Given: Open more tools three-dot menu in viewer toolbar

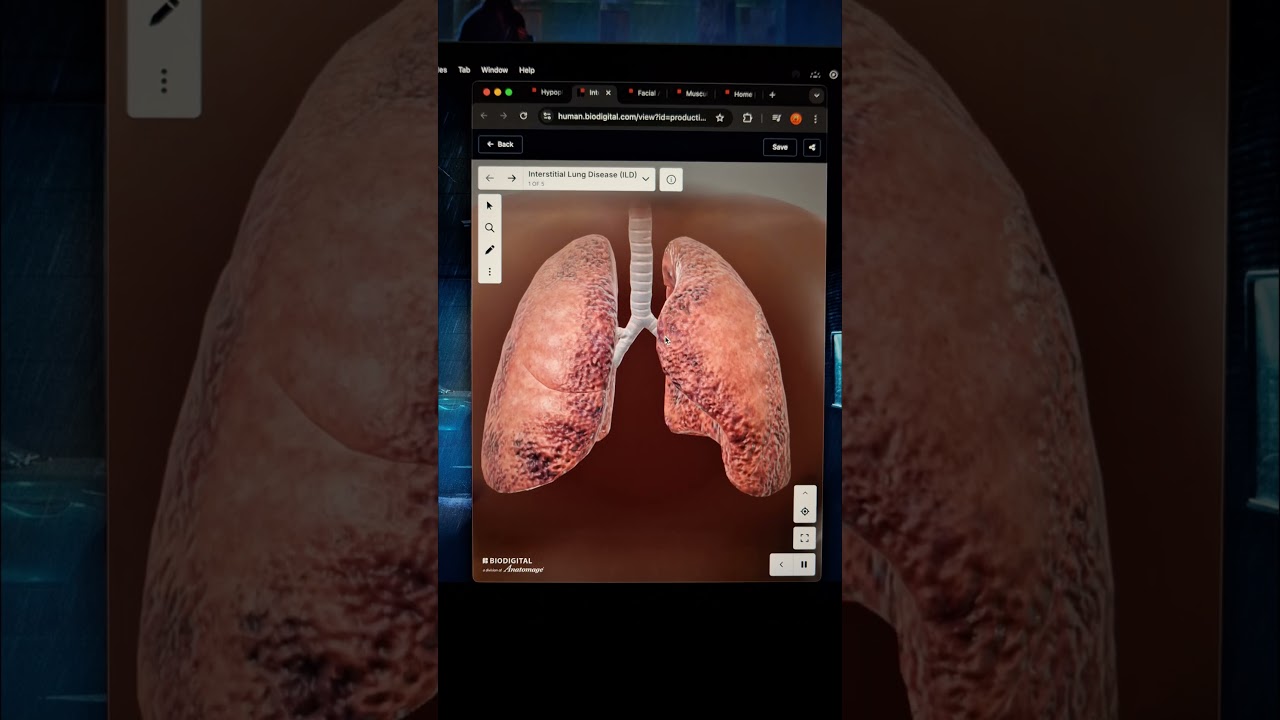Looking at the screenshot, I should click(489, 272).
